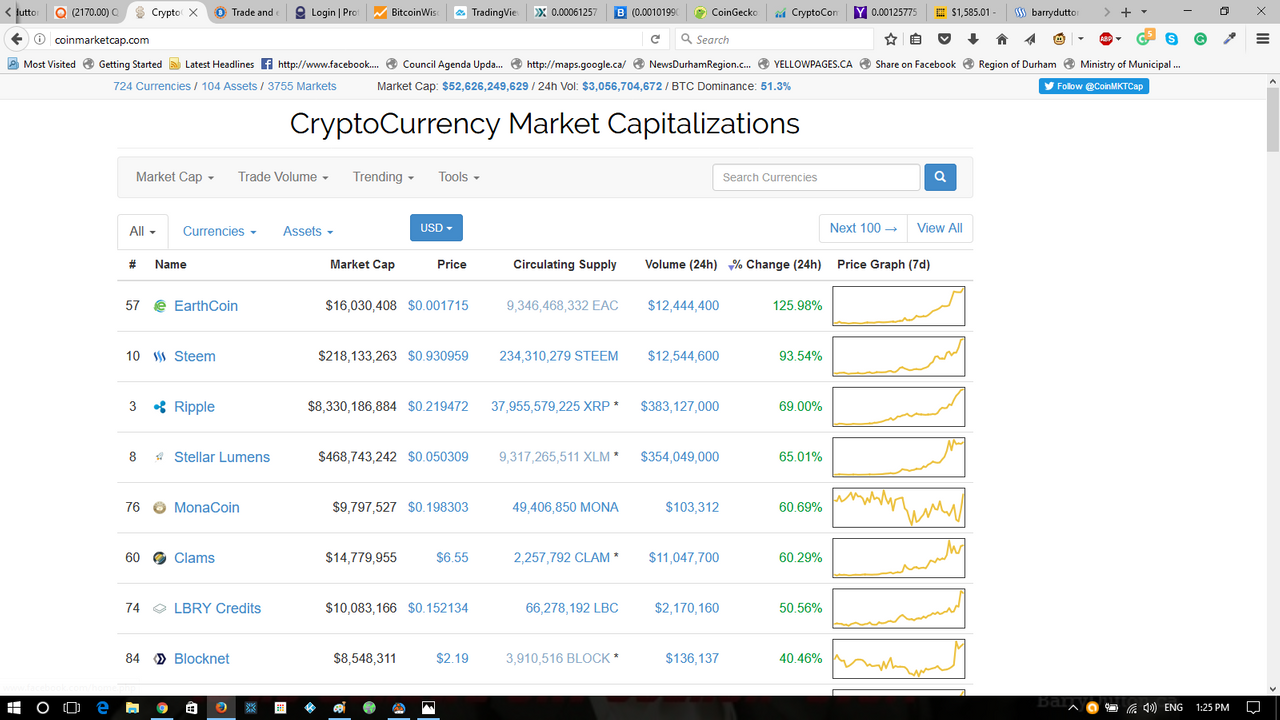This screenshot has width=1280, height=720.
Task: Close the active CryptoCurrency tab
Action: point(194,12)
